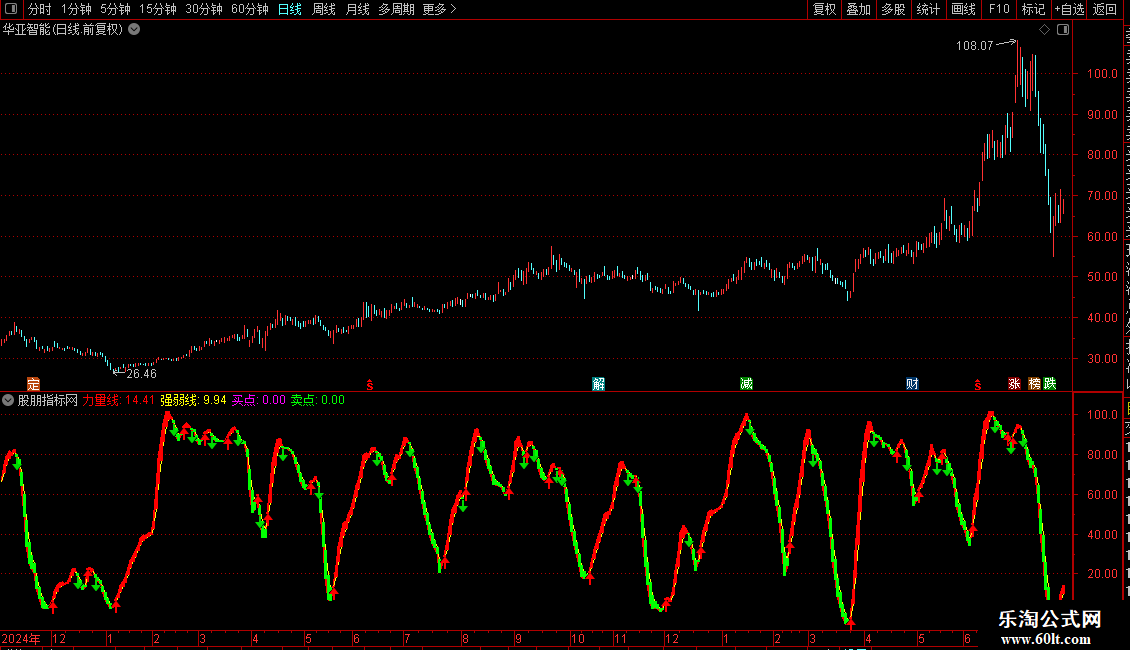Click the 30.00 price axis label
Screen dimensions: 1130x650
point(1103,358)
